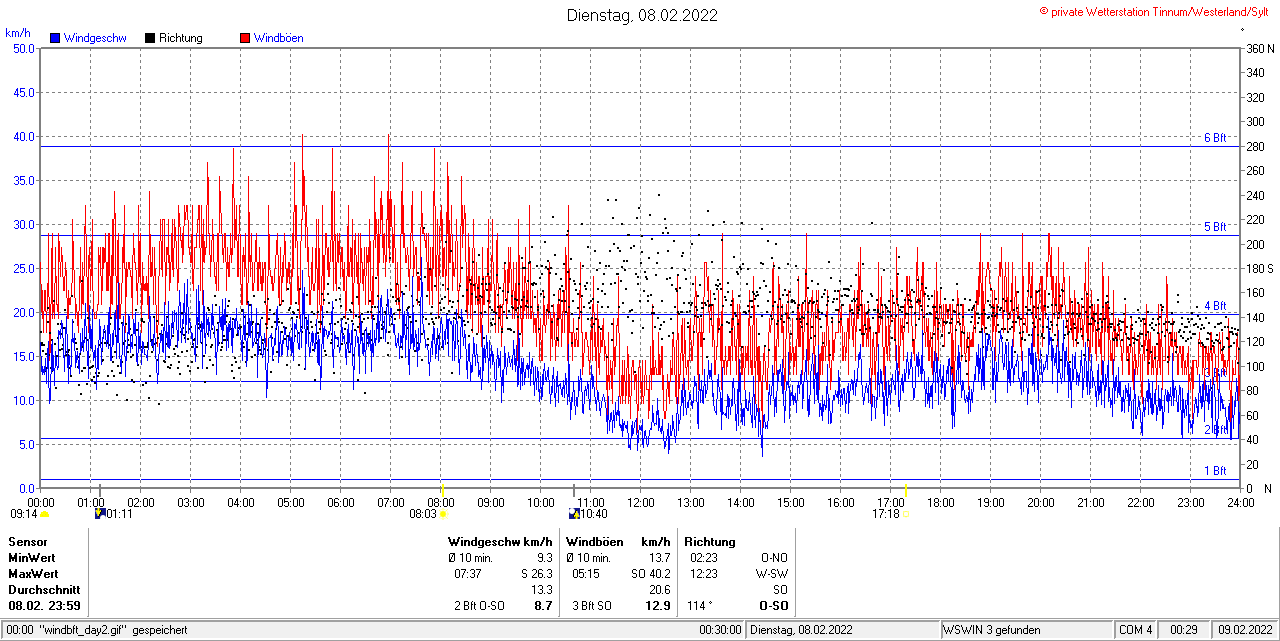Click the 360 N direction axis label
This screenshot has width=1280, height=641.
pos(1258,48)
